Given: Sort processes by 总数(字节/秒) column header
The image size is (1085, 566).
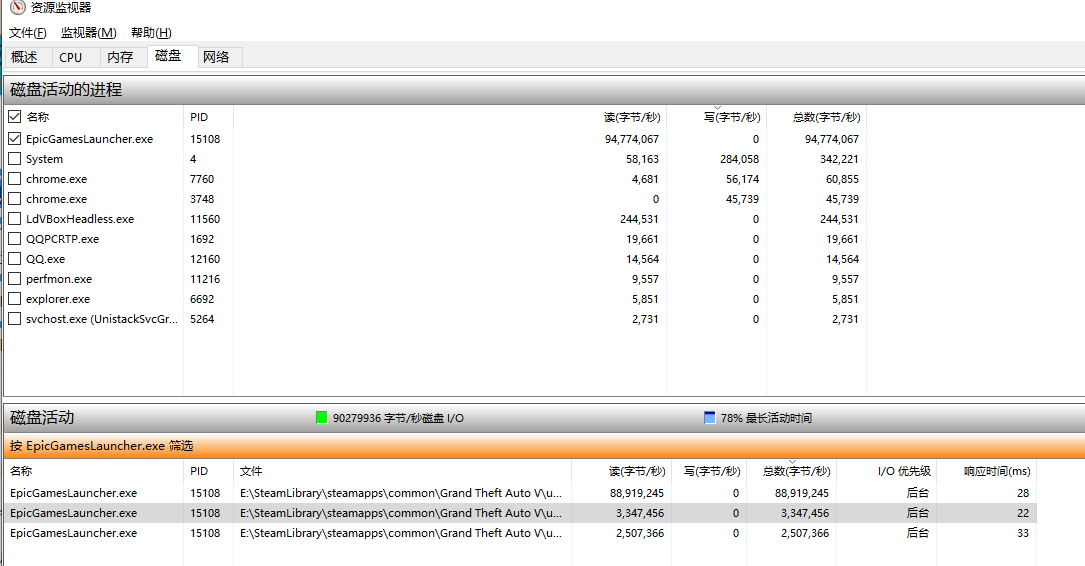Looking at the screenshot, I should (x=816, y=117).
